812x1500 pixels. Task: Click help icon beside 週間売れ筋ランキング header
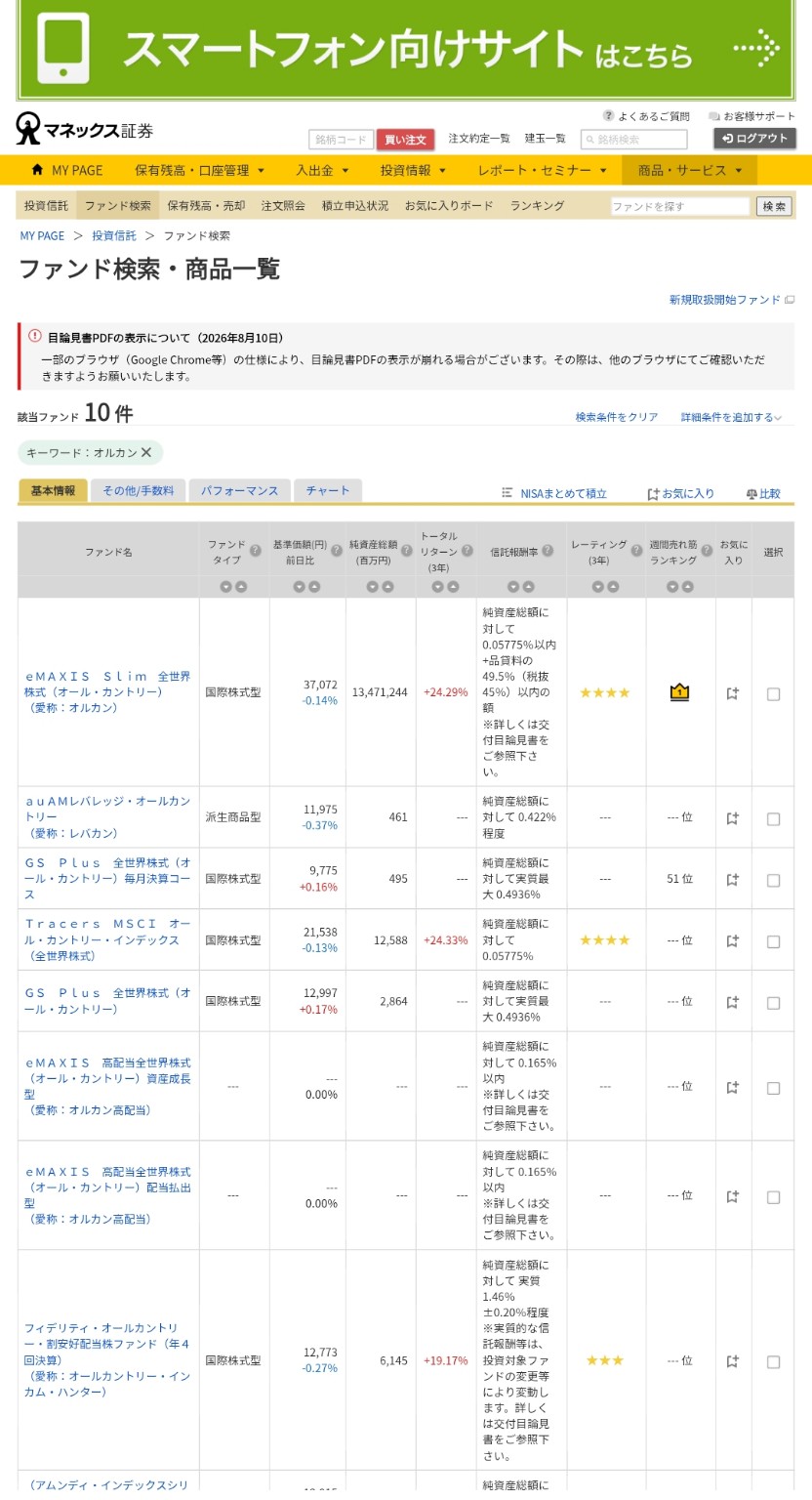pos(706,551)
